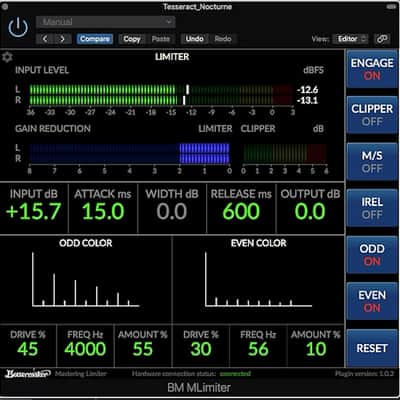Enable the CLIPPER switch

[x=372, y=115]
